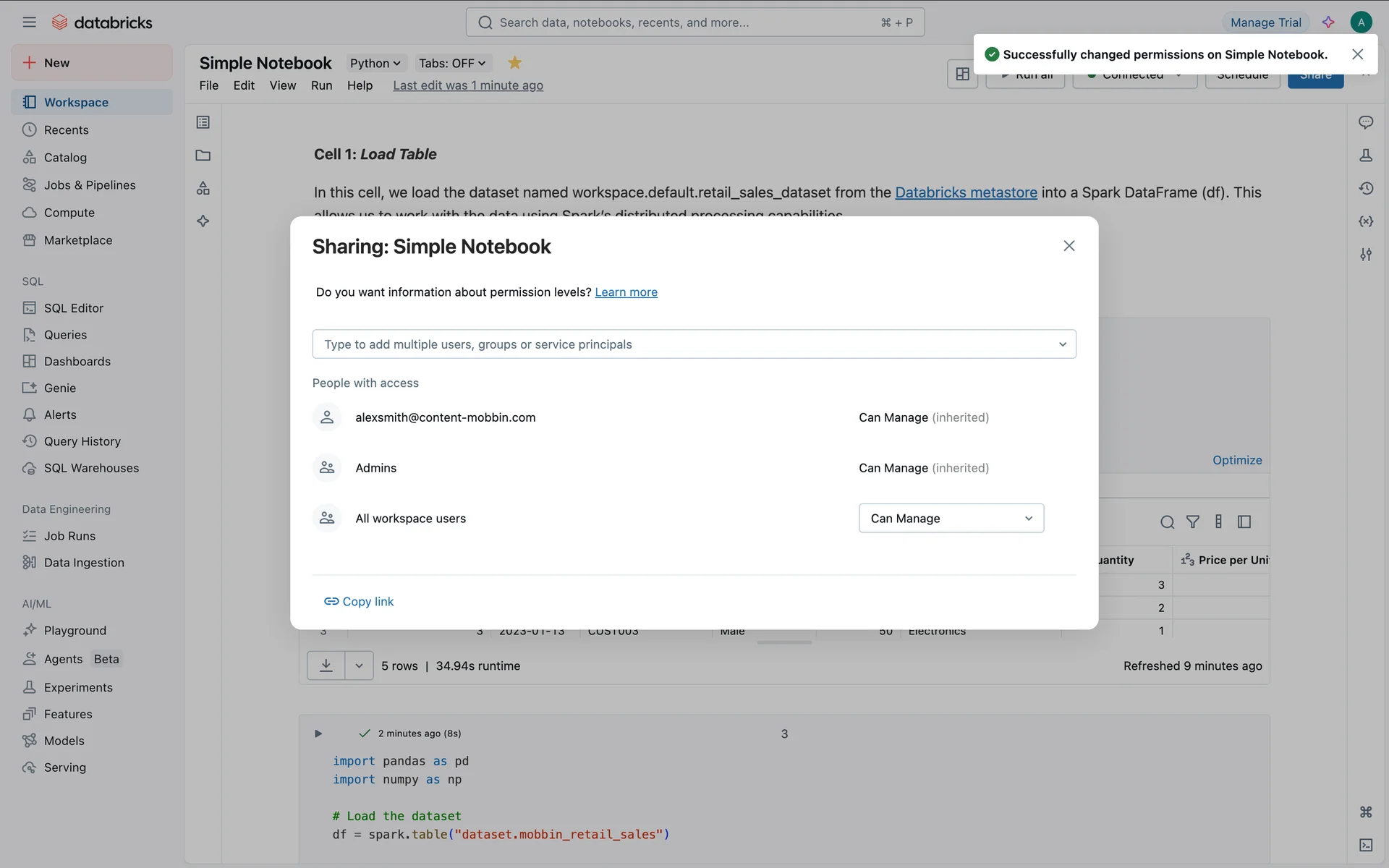1389x868 pixels.
Task: Open the View menu
Action: 282,85
